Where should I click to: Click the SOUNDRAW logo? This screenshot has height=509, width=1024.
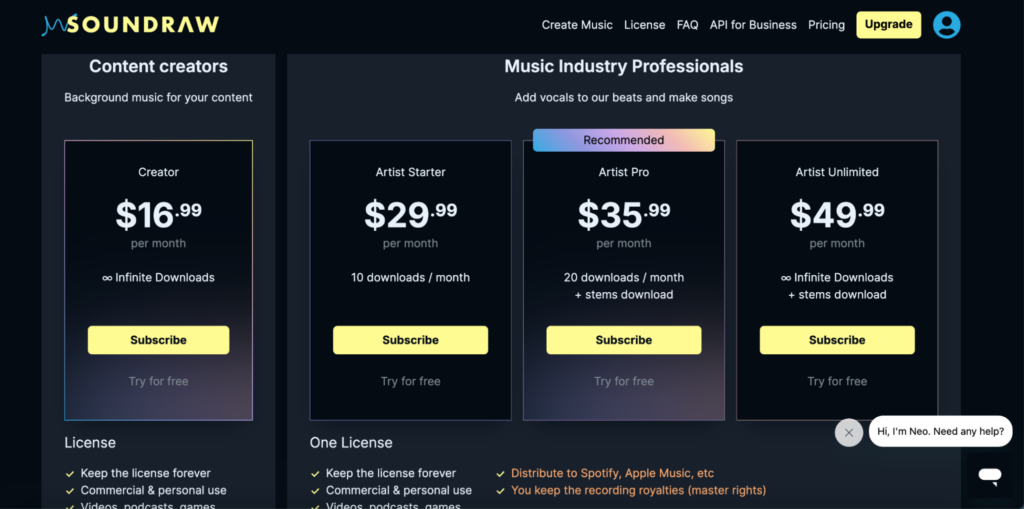pyautogui.click(x=131, y=25)
